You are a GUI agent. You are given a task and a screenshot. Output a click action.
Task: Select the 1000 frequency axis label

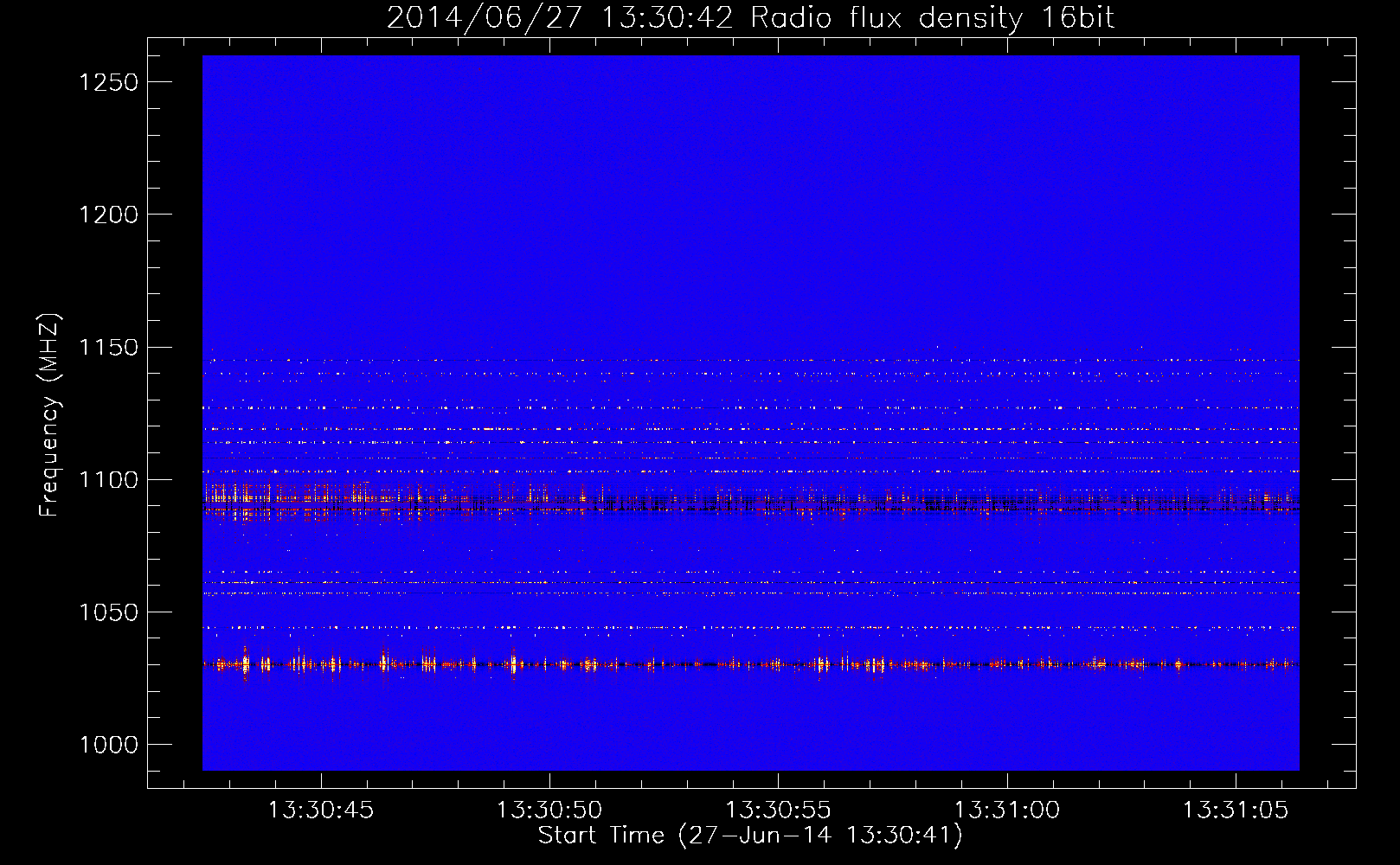click(x=109, y=745)
